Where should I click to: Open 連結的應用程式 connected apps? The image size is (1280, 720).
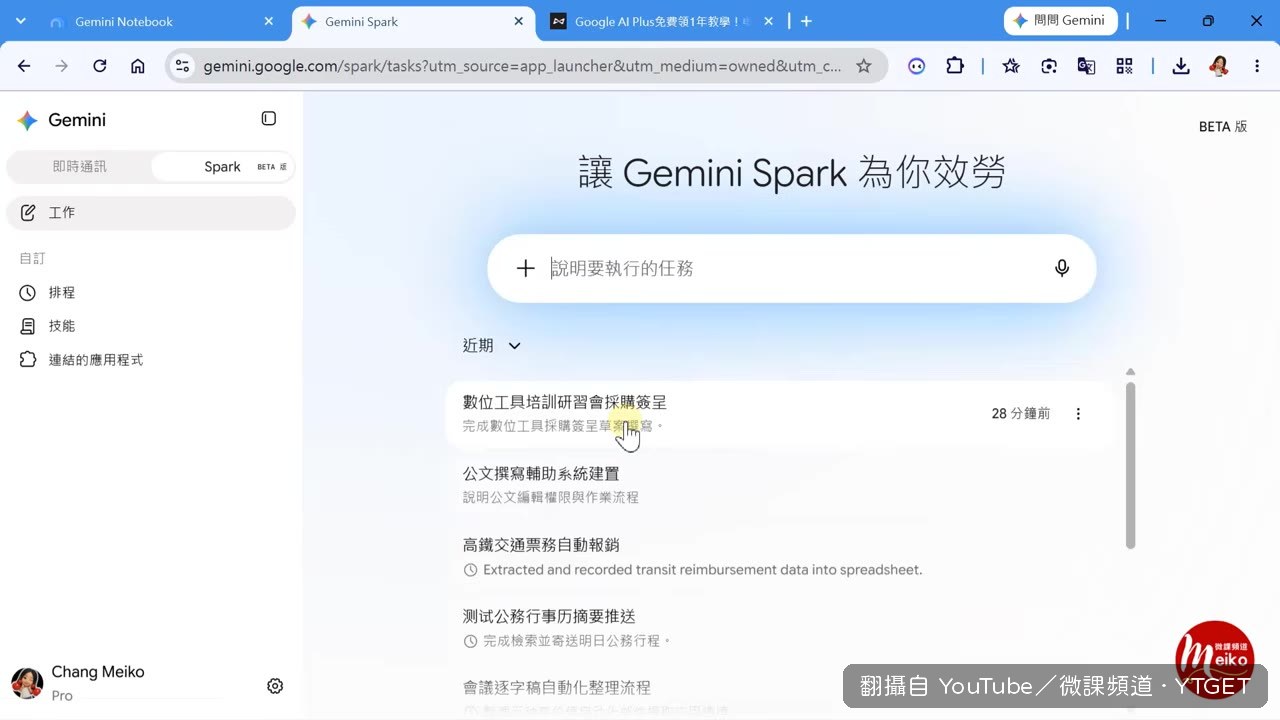[151, 360]
